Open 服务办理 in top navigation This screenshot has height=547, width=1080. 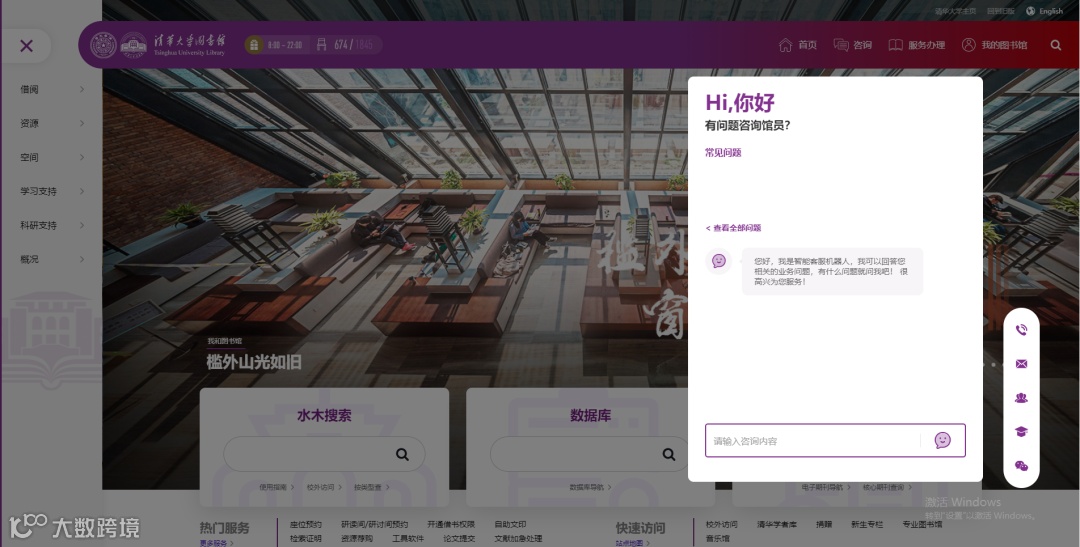coord(926,45)
